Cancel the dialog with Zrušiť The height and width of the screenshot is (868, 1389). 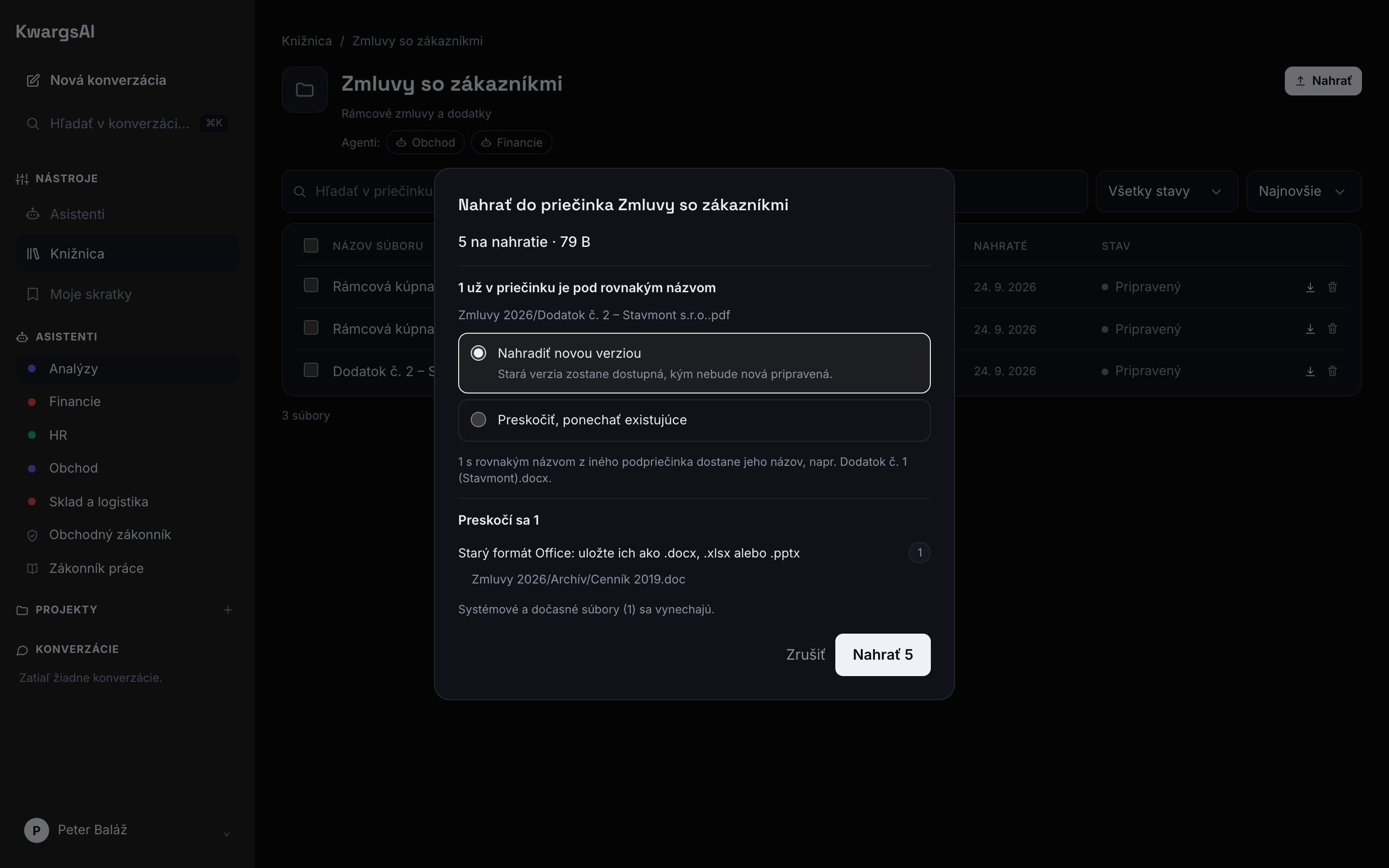point(805,654)
